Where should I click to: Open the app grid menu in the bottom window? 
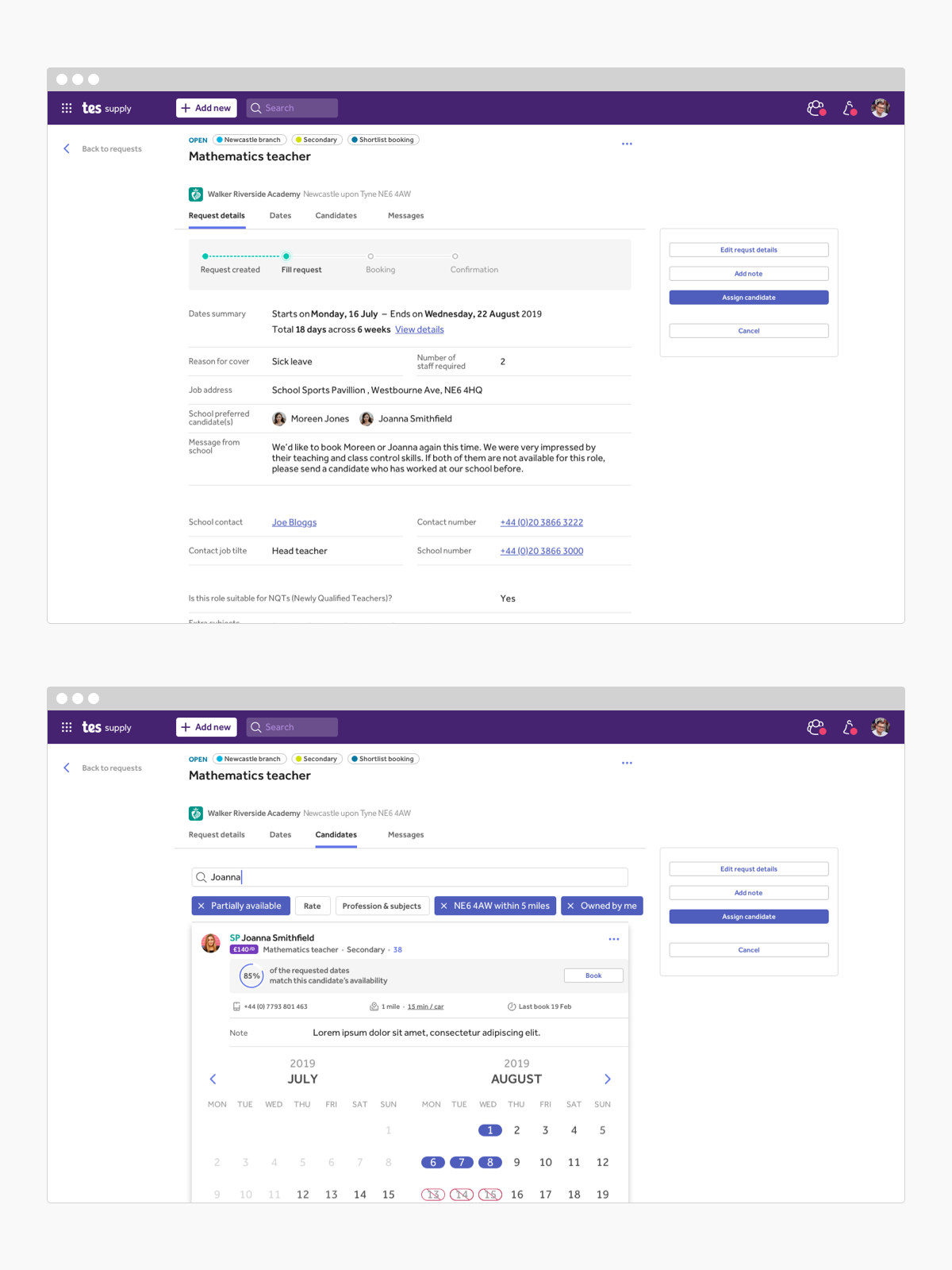click(67, 727)
